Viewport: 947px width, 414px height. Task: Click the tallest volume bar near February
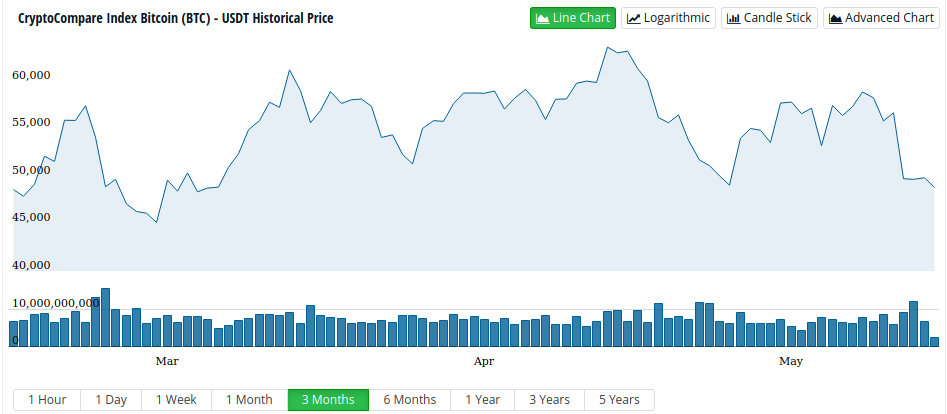pyautogui.click(x=105, y=317)
